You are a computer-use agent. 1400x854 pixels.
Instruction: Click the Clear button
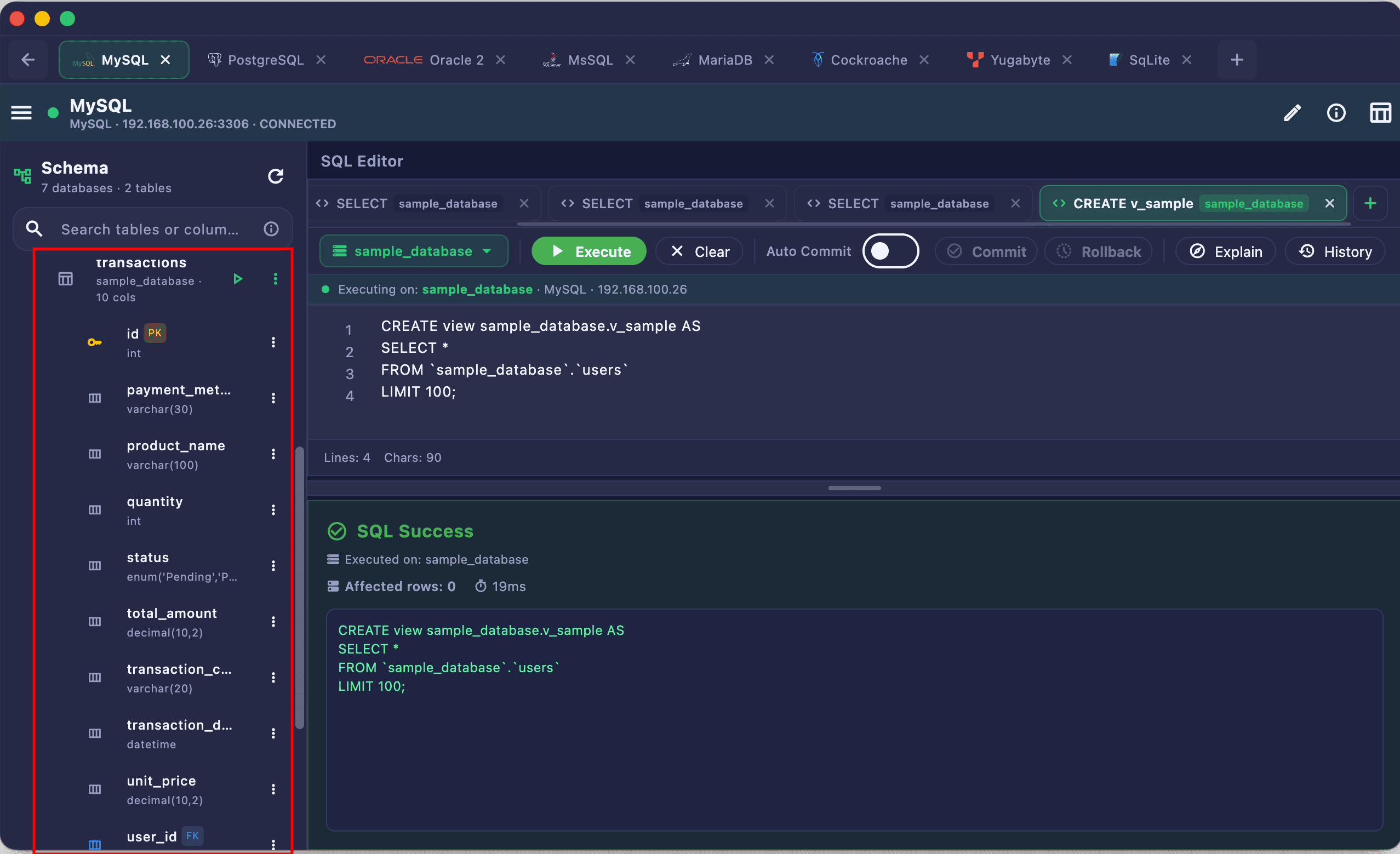(699, 251)
